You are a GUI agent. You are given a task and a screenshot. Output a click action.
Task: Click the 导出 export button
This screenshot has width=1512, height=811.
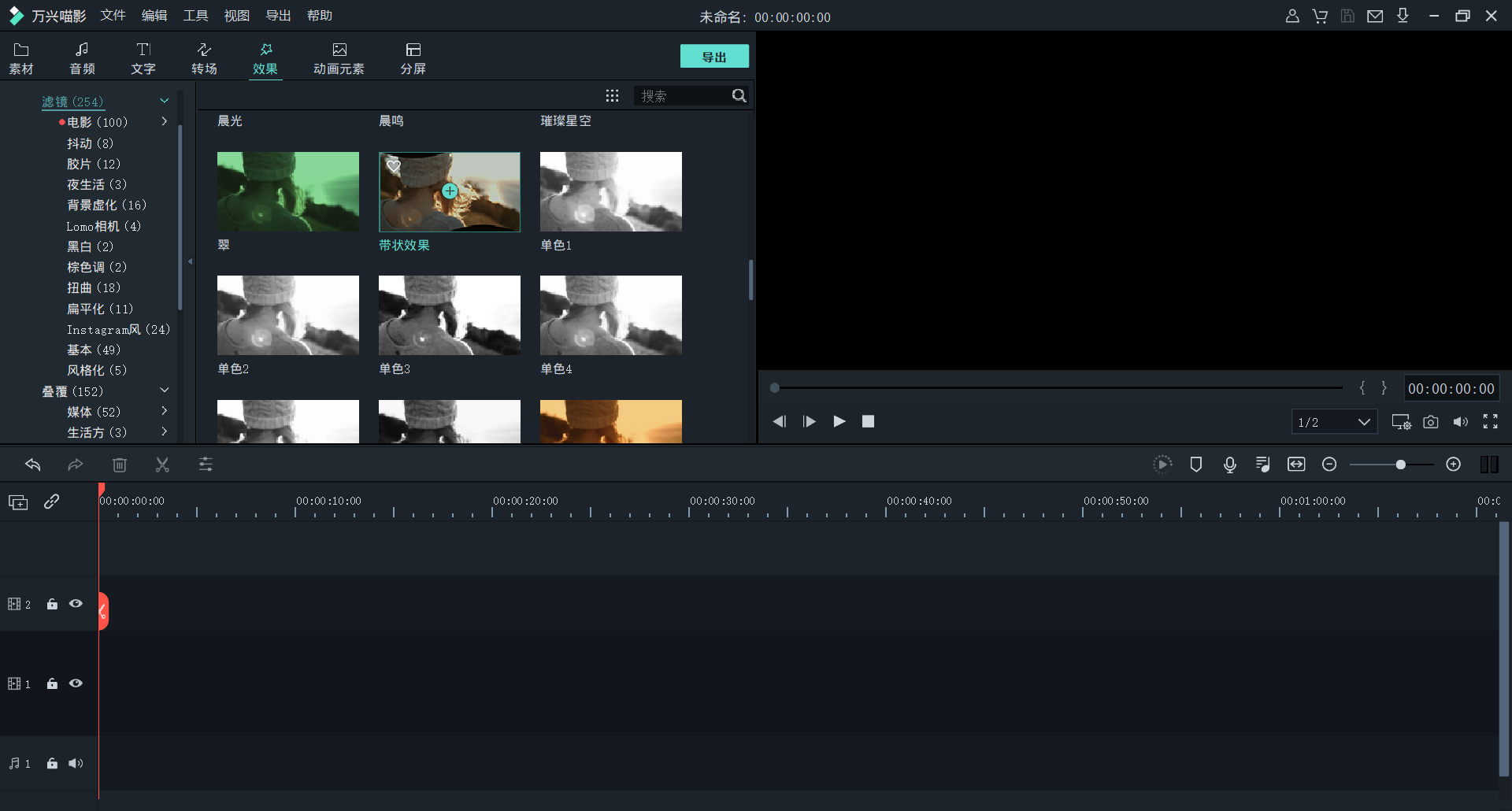tap(714, 57)
